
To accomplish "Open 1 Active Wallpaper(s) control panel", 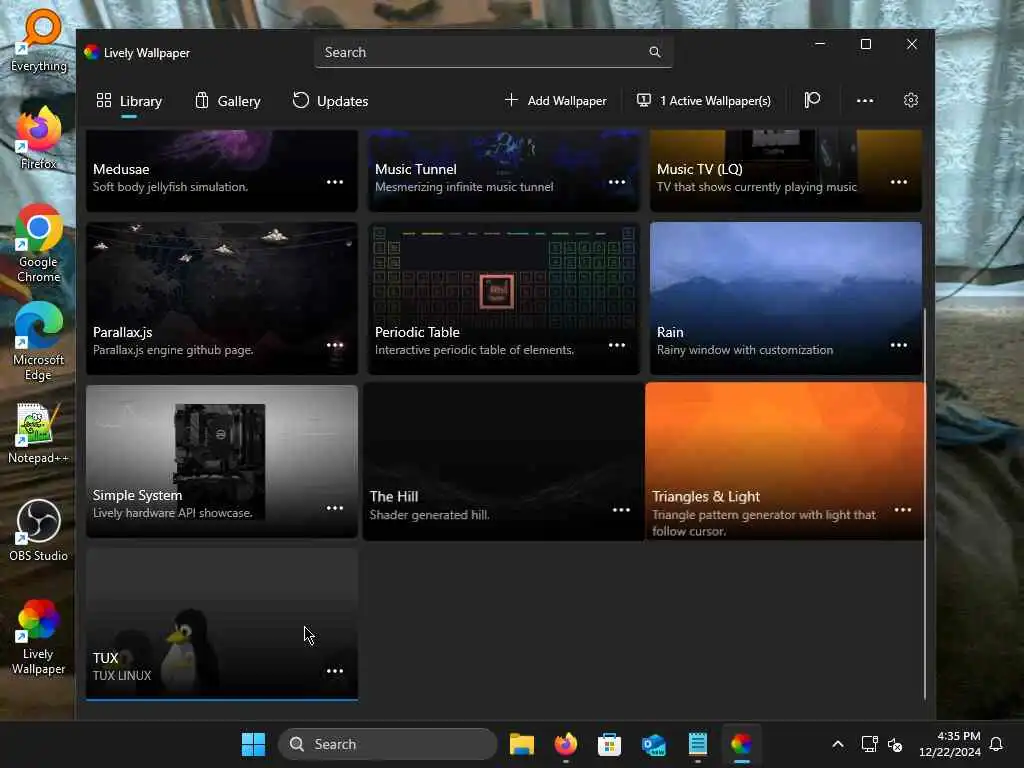I will tap(703, 101).
